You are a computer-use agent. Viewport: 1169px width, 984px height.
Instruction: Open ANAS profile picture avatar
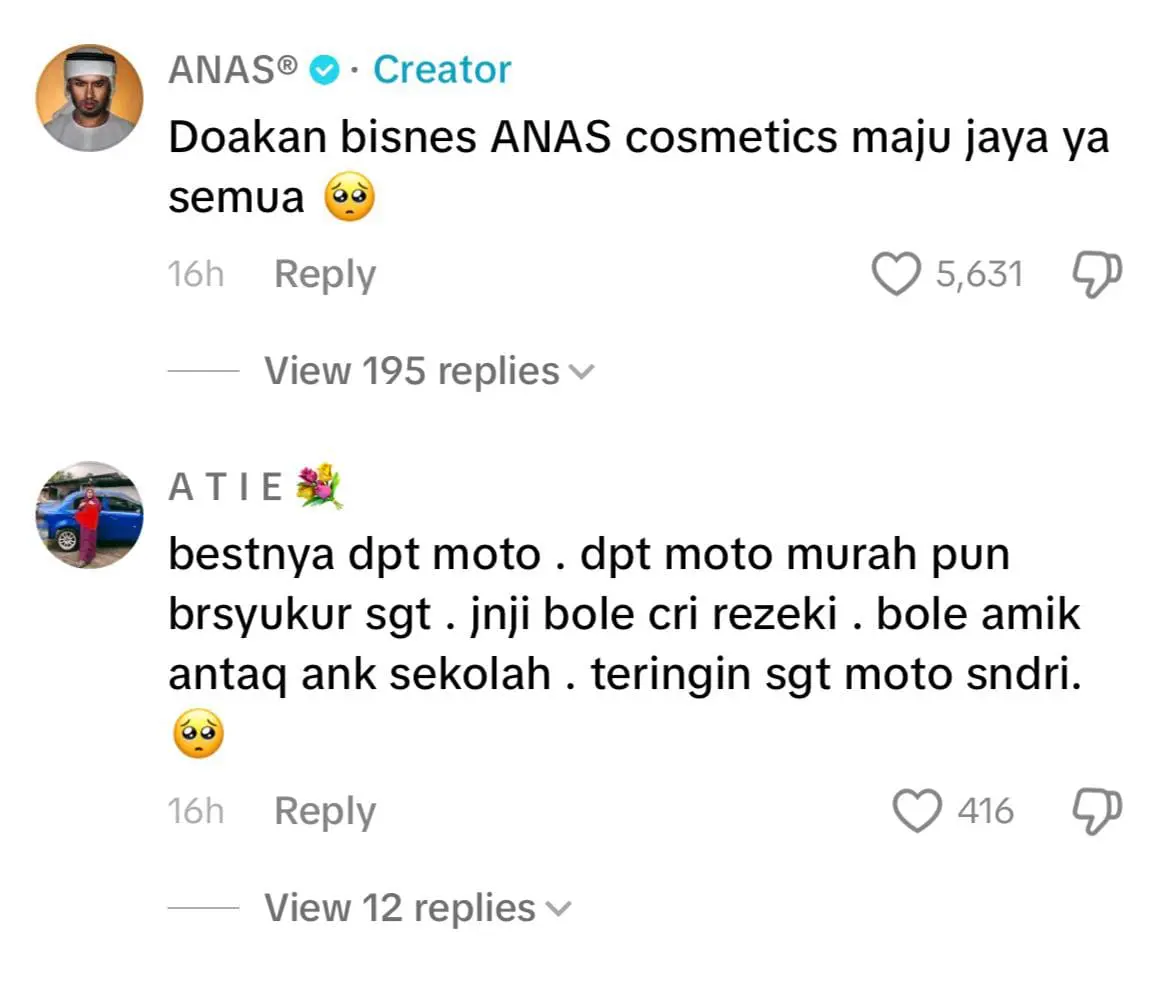pyautogui.click(x=89, y=98)
